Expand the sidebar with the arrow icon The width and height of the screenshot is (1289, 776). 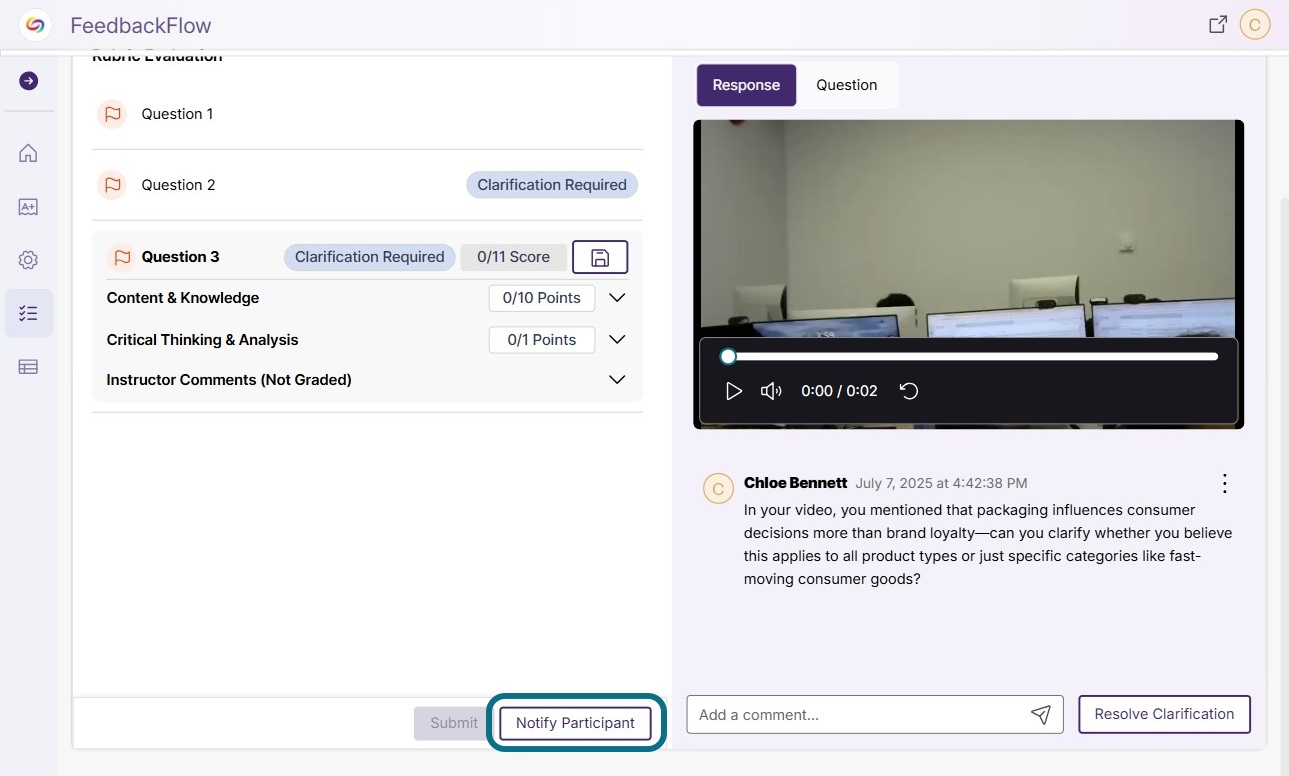pyautogui.click(x=28, y=81)
